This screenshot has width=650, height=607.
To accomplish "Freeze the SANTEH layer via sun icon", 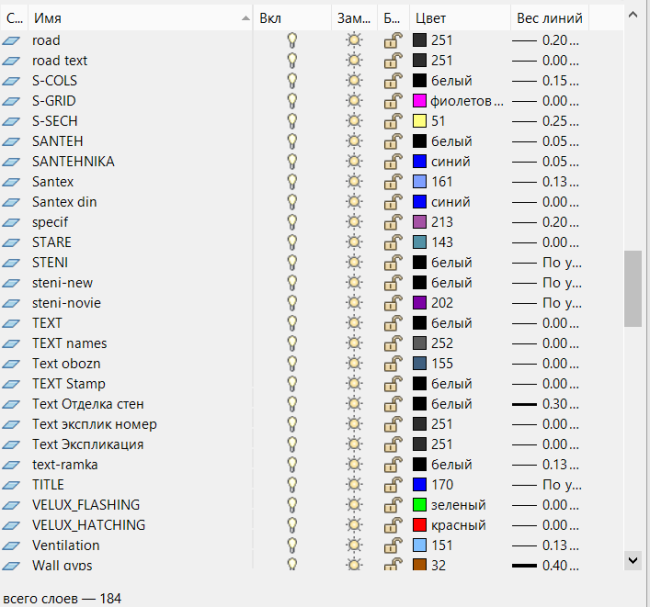I will click(353, 141).
